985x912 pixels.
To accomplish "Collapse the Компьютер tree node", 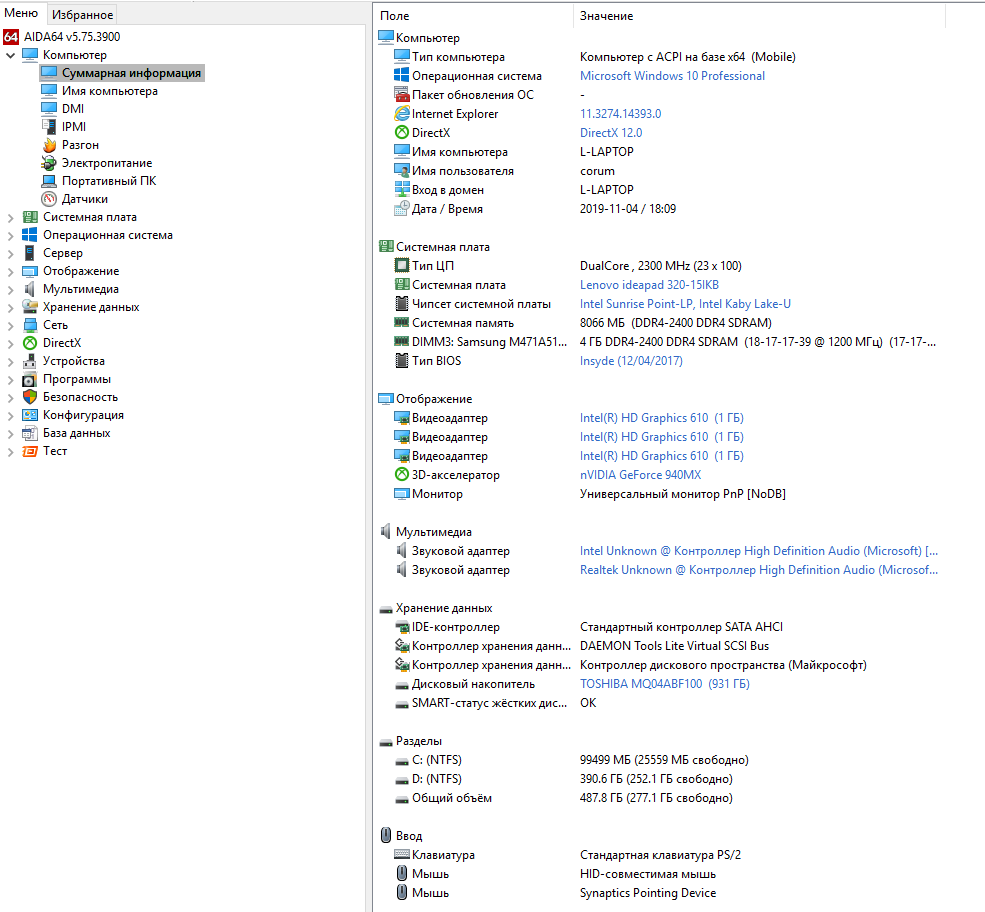I will click(x=10, y=55).
